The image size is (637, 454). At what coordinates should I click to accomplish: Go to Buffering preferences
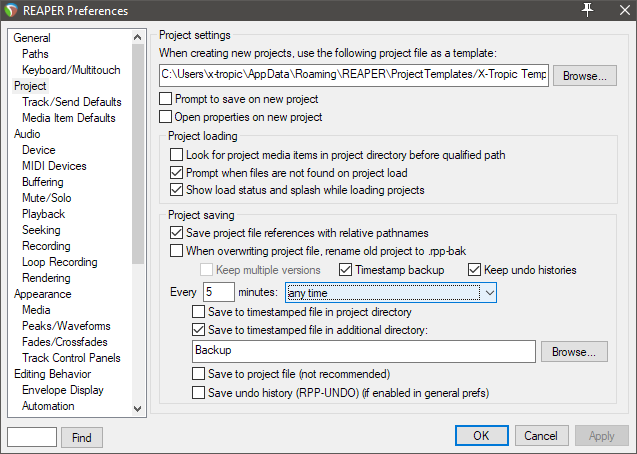tap(43, 182)
